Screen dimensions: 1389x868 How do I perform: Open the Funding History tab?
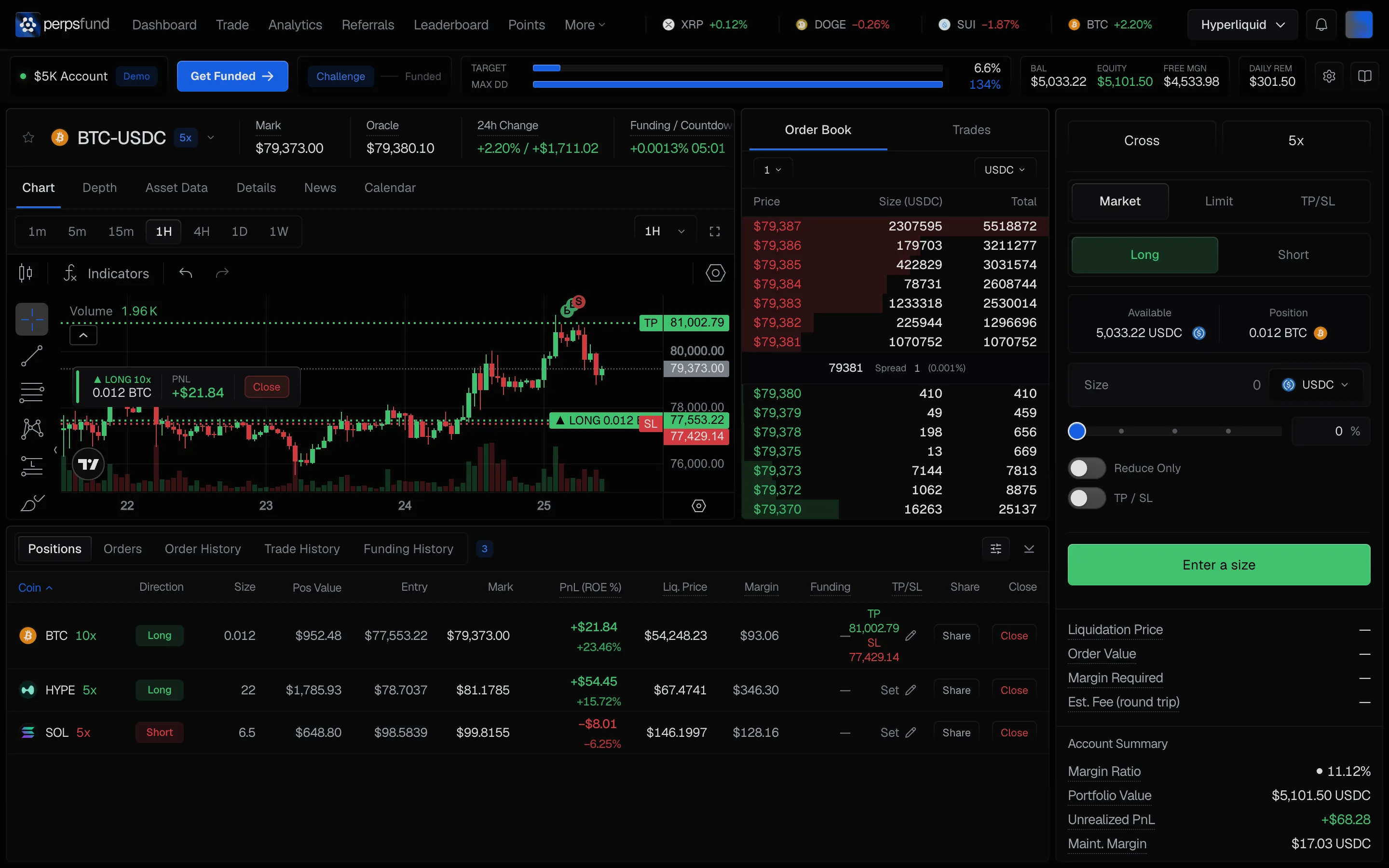[x=408, y=549]
